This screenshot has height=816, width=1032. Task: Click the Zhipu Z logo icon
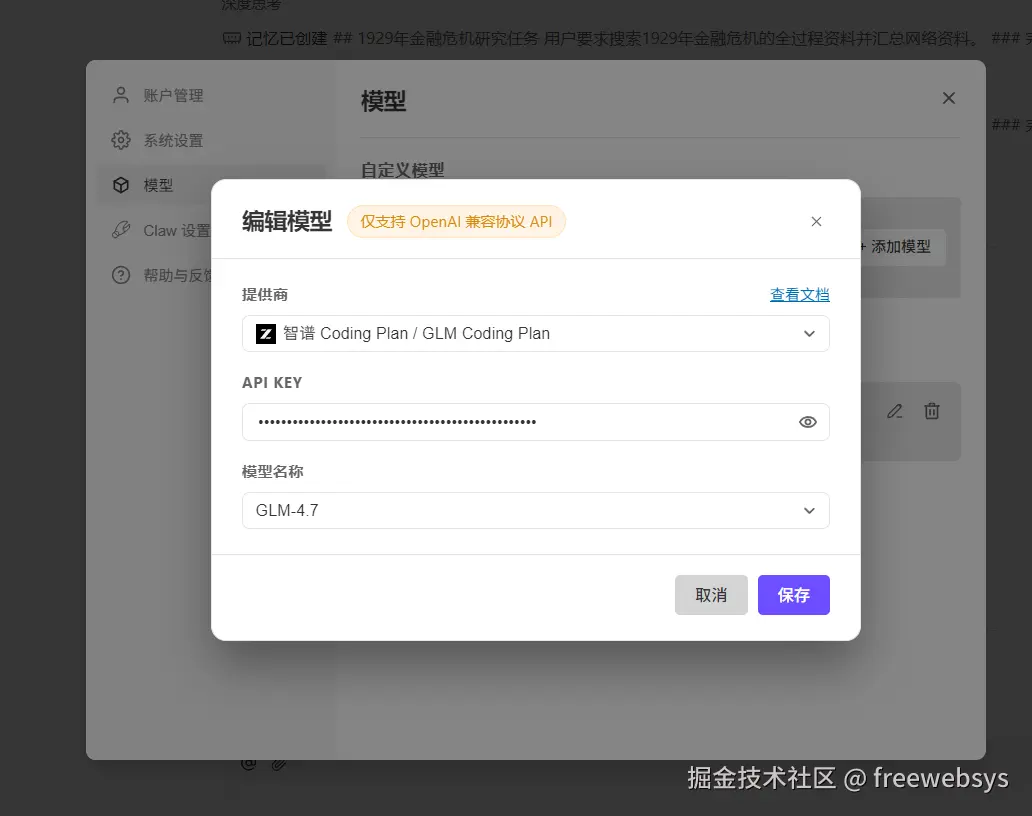(266, 334)
